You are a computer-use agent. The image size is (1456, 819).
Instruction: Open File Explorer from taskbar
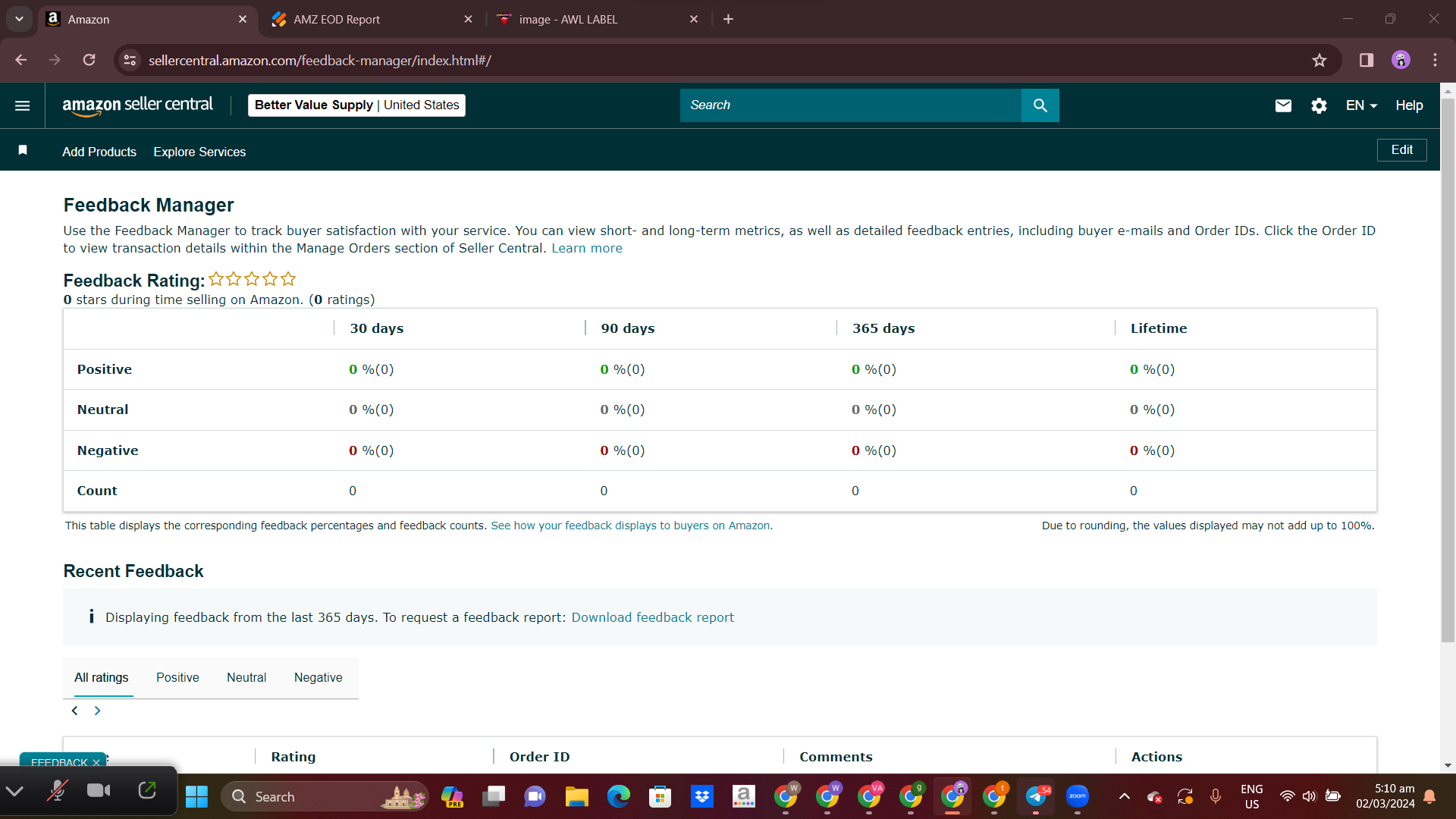[x=576, y=796]
